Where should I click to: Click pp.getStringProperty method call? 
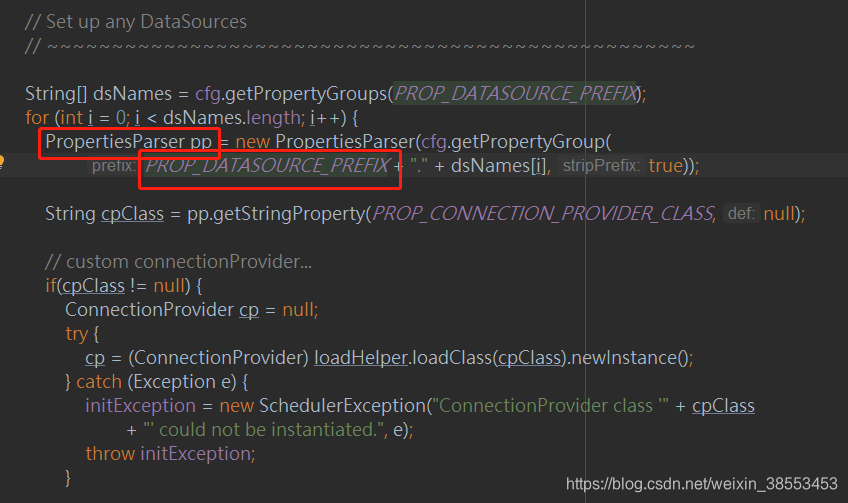point(276,214)
